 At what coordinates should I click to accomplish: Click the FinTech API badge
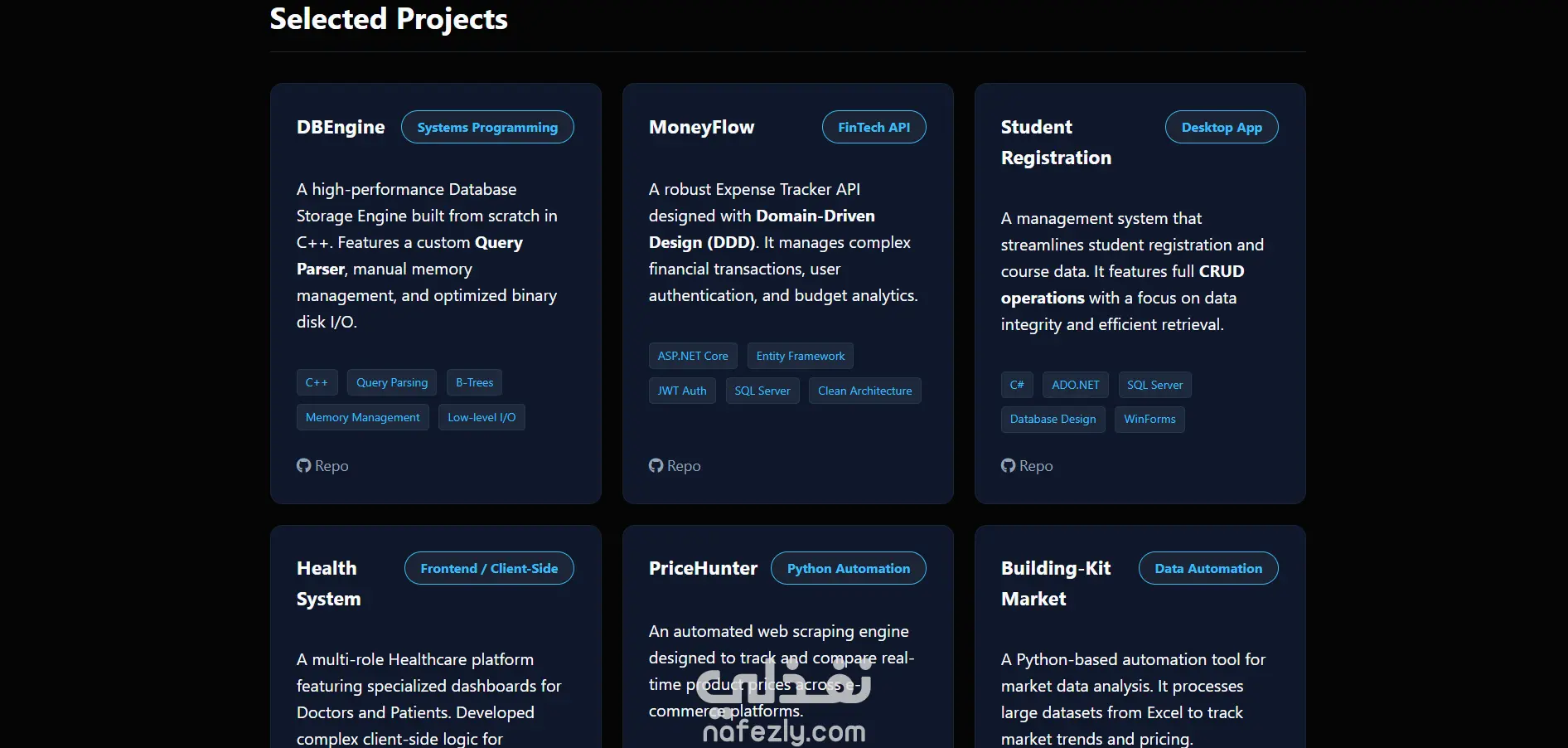point(874,127)
